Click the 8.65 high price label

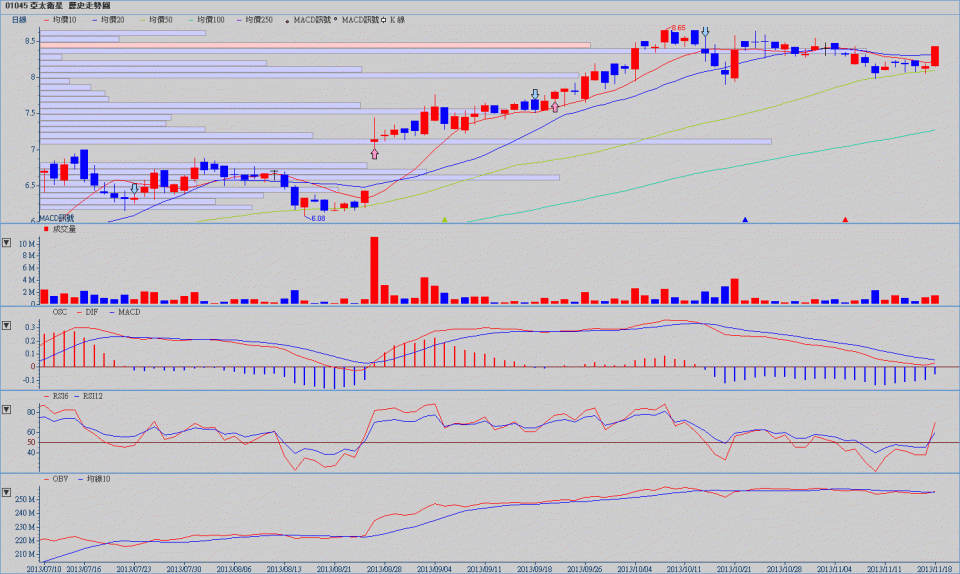pos(677,28)
